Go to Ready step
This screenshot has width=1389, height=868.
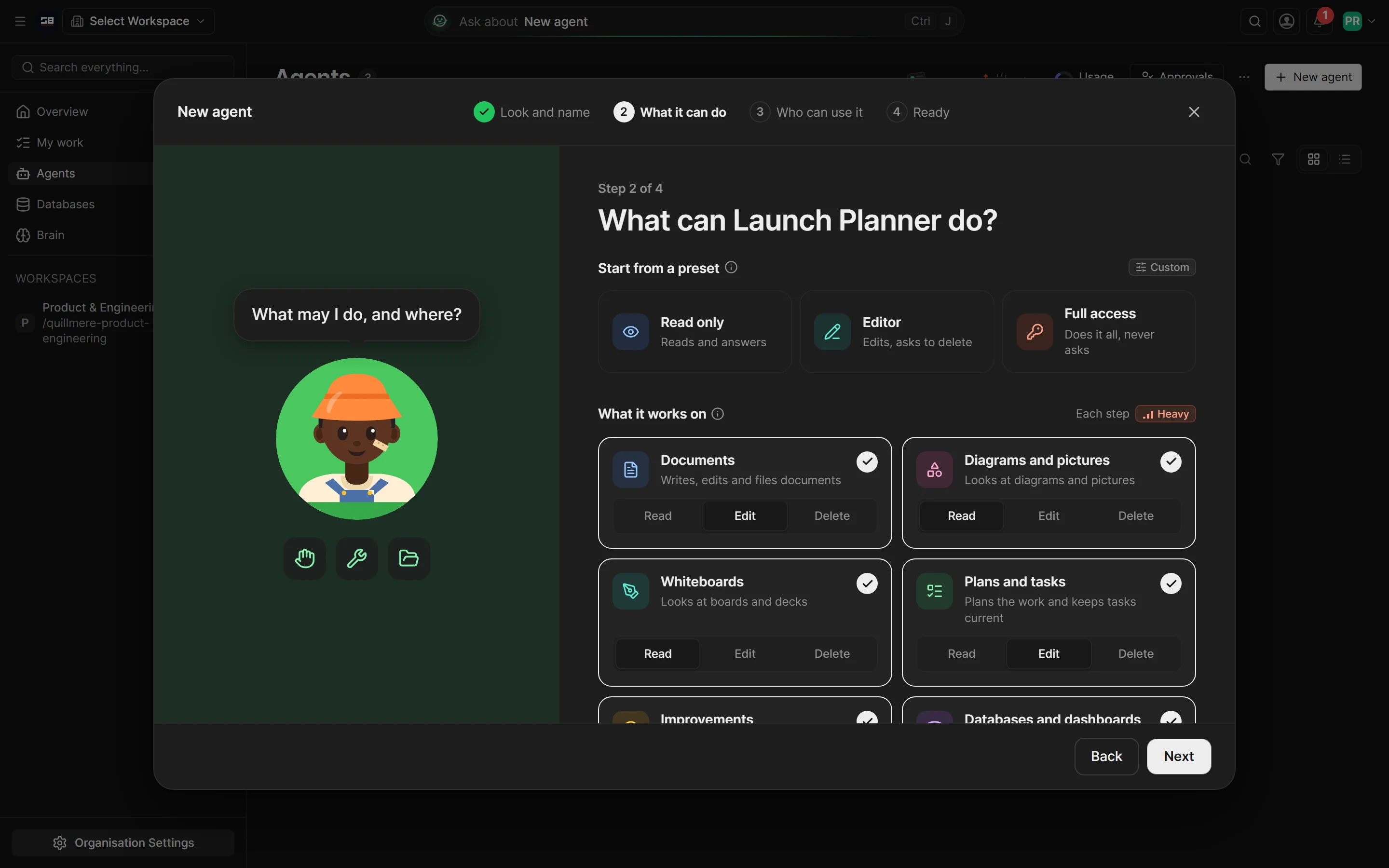(x=918, y=112)
